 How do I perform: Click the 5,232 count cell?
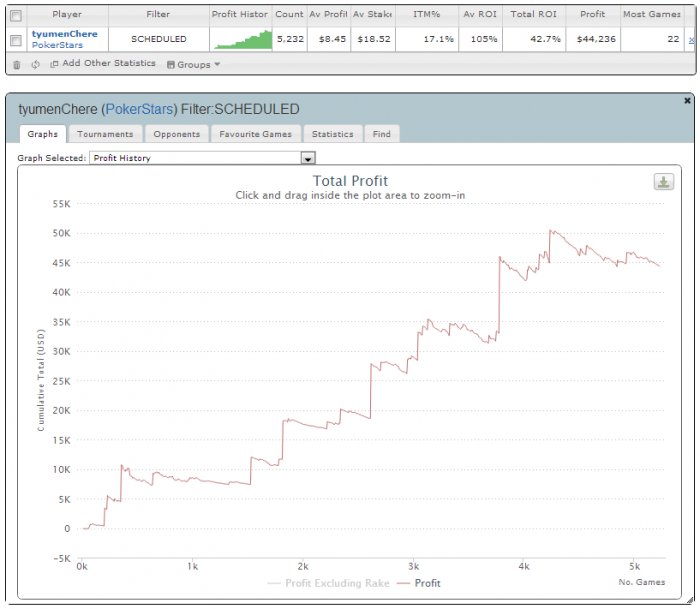pyautogui.click(x=290, y=39)
